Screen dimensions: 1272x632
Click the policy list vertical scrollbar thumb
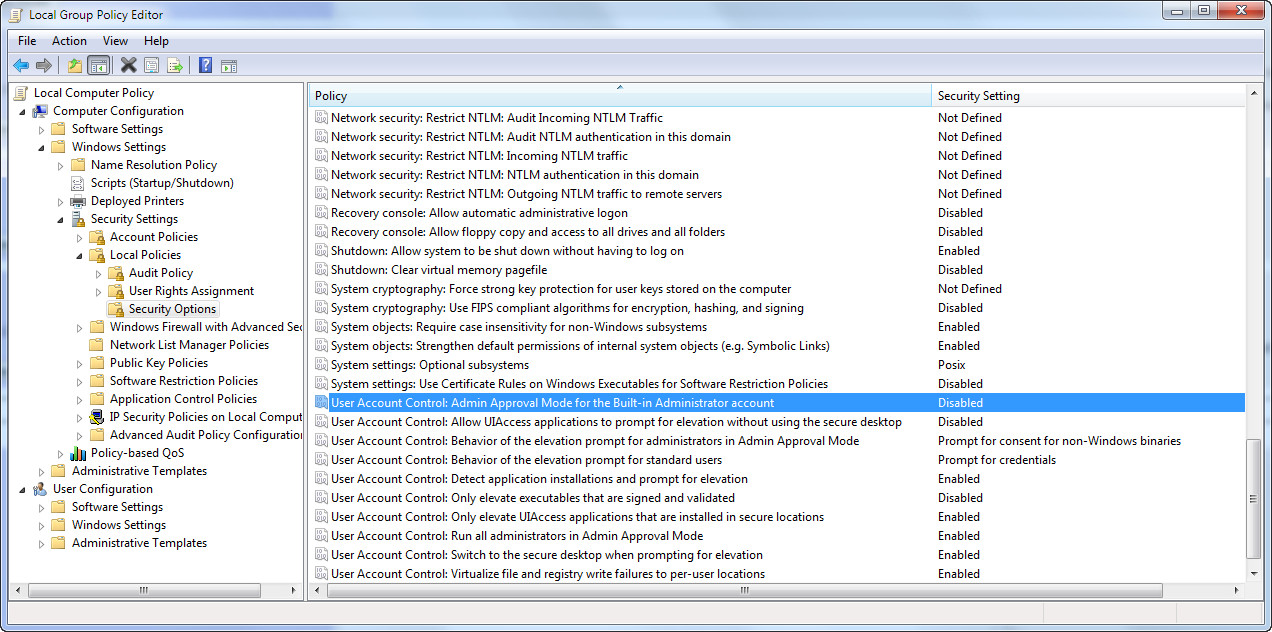(1254, 498)
